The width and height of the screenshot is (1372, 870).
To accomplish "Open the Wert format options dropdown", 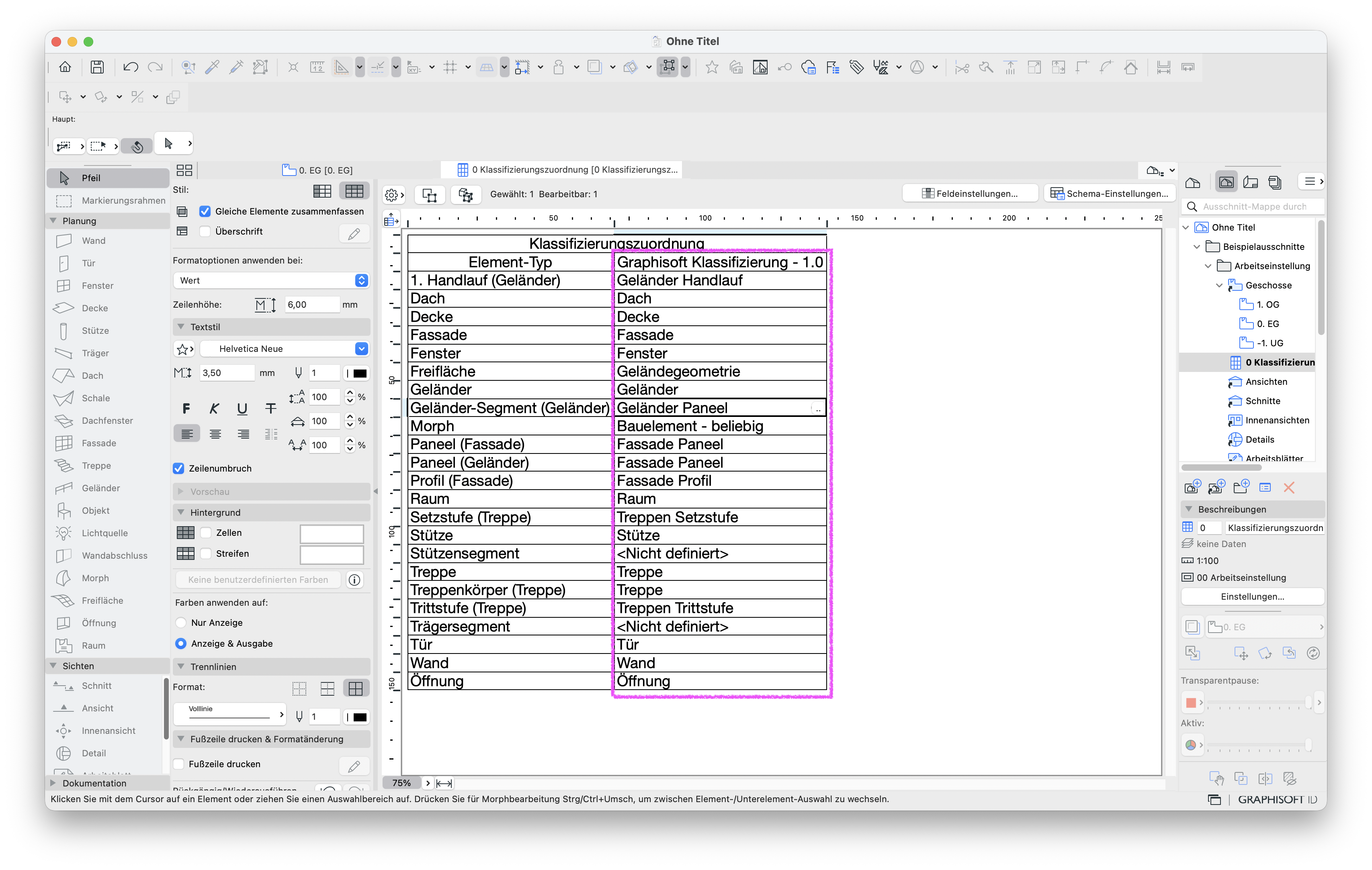I will pos(271,280).
